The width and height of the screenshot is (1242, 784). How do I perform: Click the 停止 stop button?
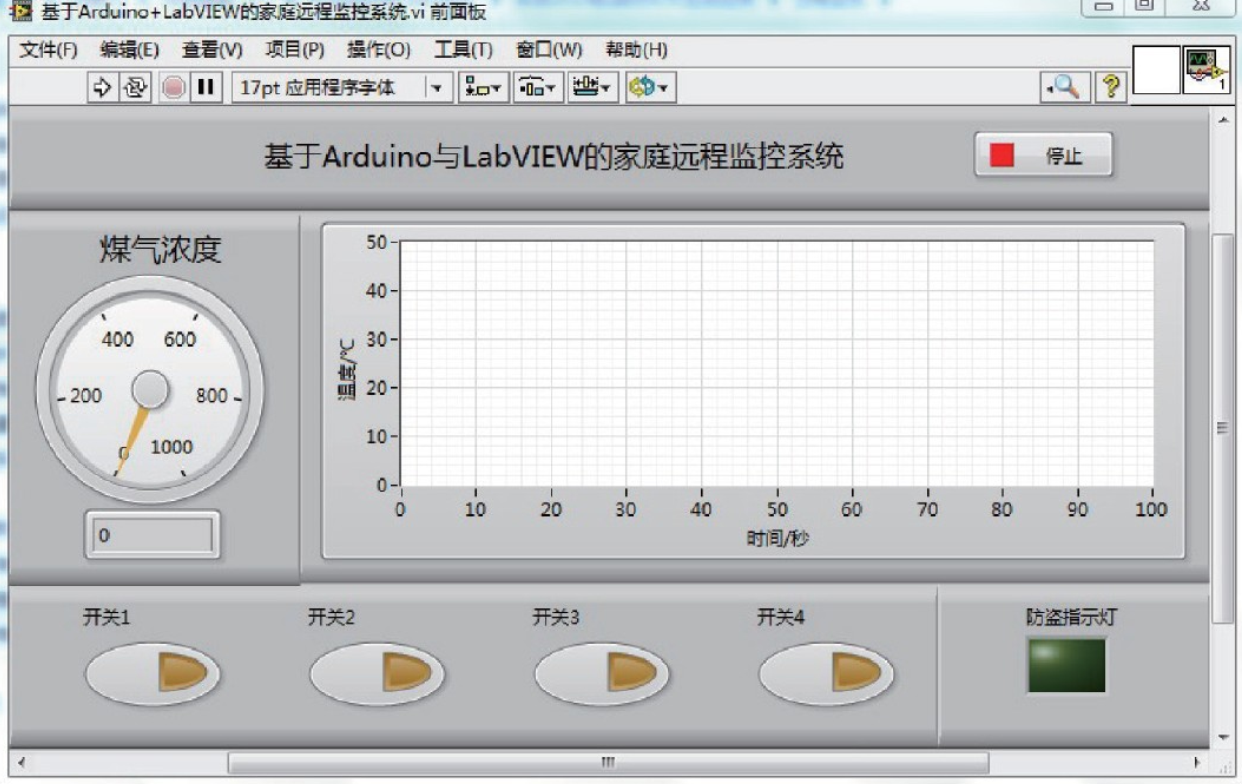[x=1043, y=155]
